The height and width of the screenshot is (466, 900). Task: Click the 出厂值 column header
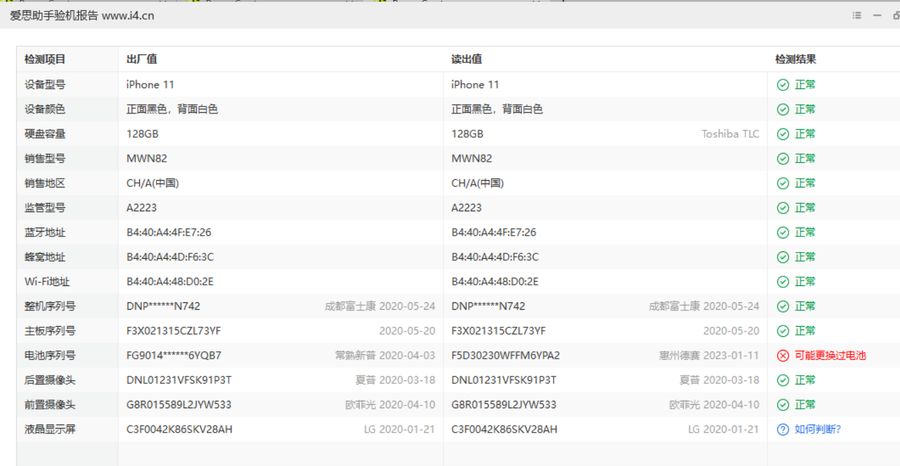[x=142, y=59]
